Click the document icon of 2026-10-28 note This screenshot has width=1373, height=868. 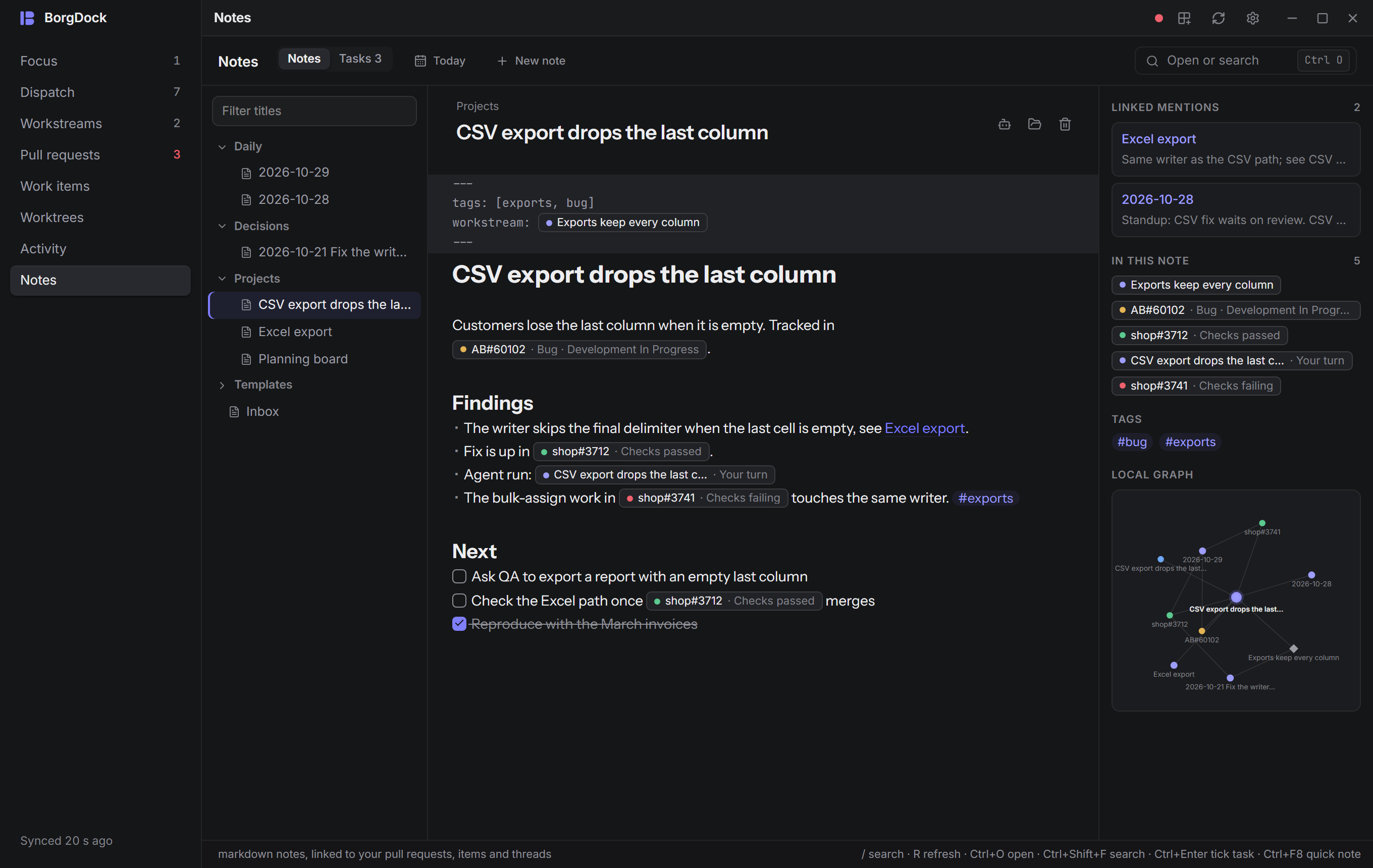tap(246, 200)
